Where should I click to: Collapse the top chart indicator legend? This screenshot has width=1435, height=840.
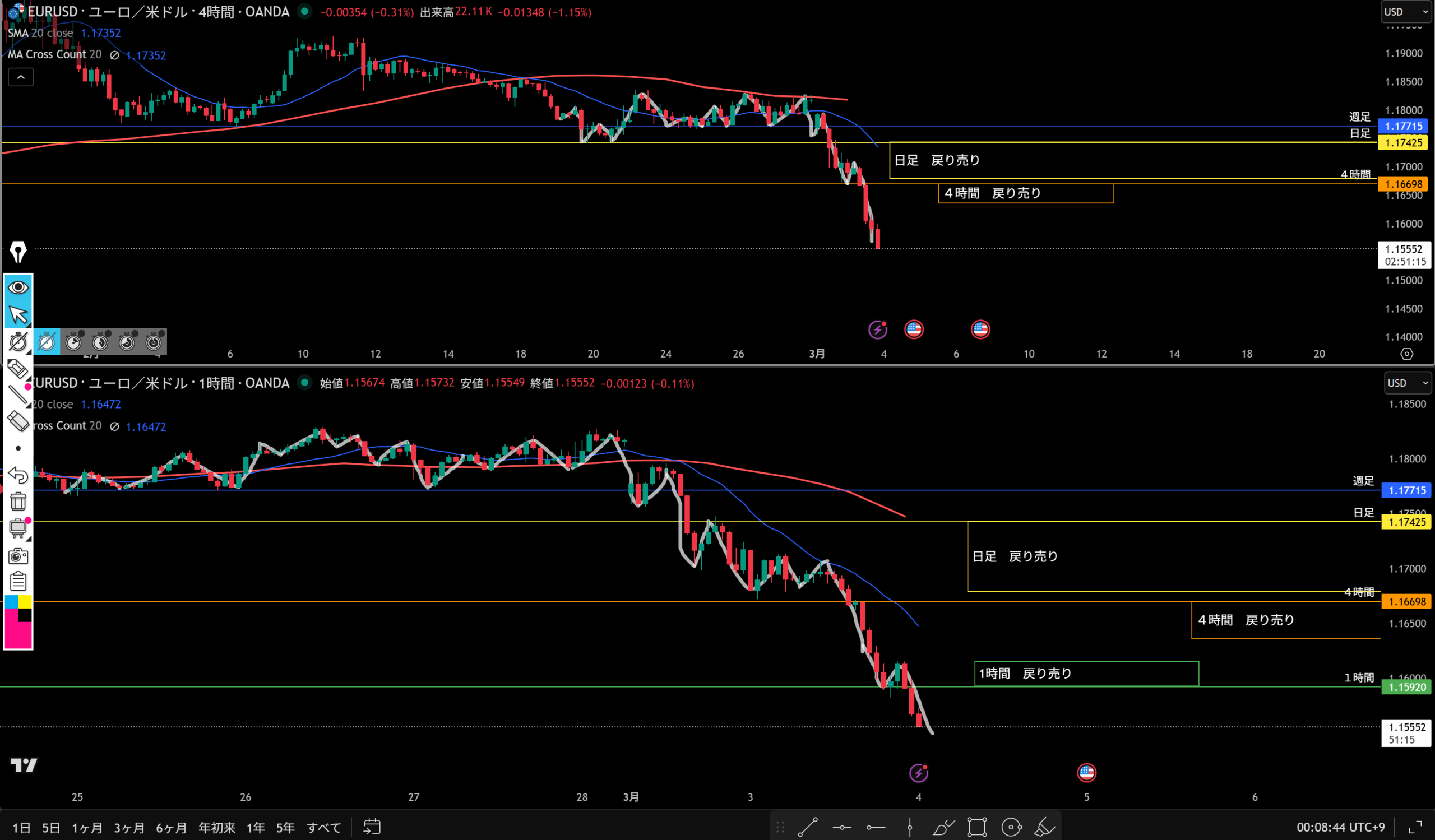pos(21,77)
